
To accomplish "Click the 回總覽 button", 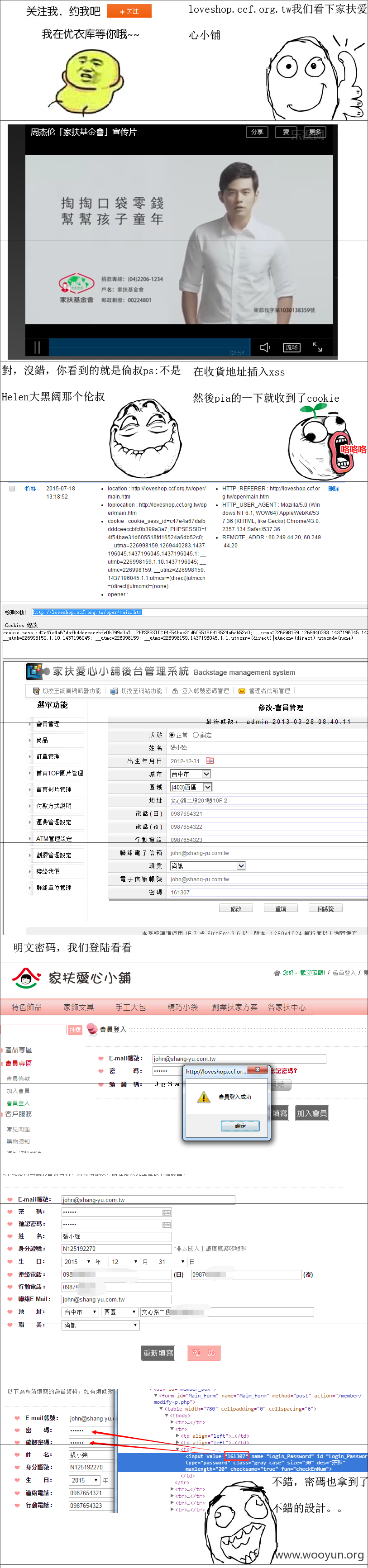I will tap(326, 908).
